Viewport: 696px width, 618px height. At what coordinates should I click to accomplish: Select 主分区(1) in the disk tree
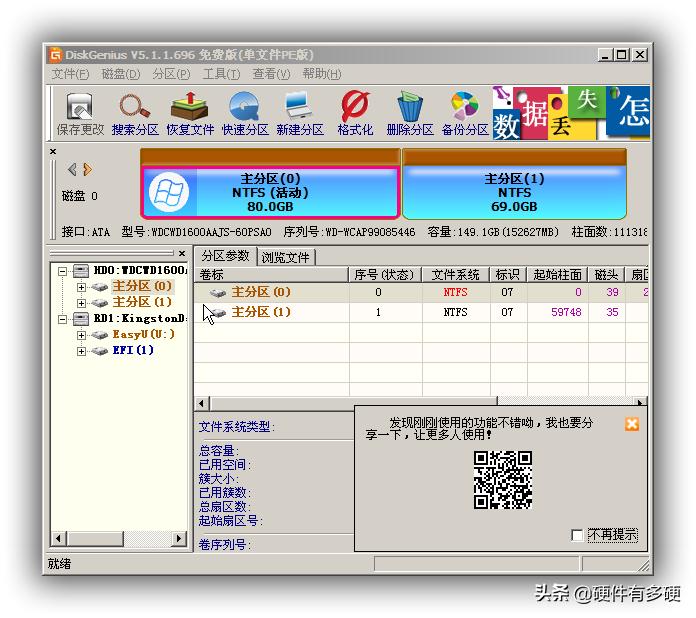(x=142, y=302)
